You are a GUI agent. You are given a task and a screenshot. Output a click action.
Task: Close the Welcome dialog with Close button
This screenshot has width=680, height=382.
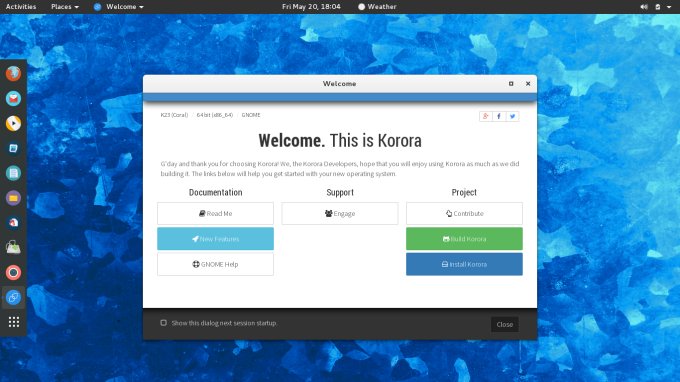pyautogui.click(x=505, y=324)
